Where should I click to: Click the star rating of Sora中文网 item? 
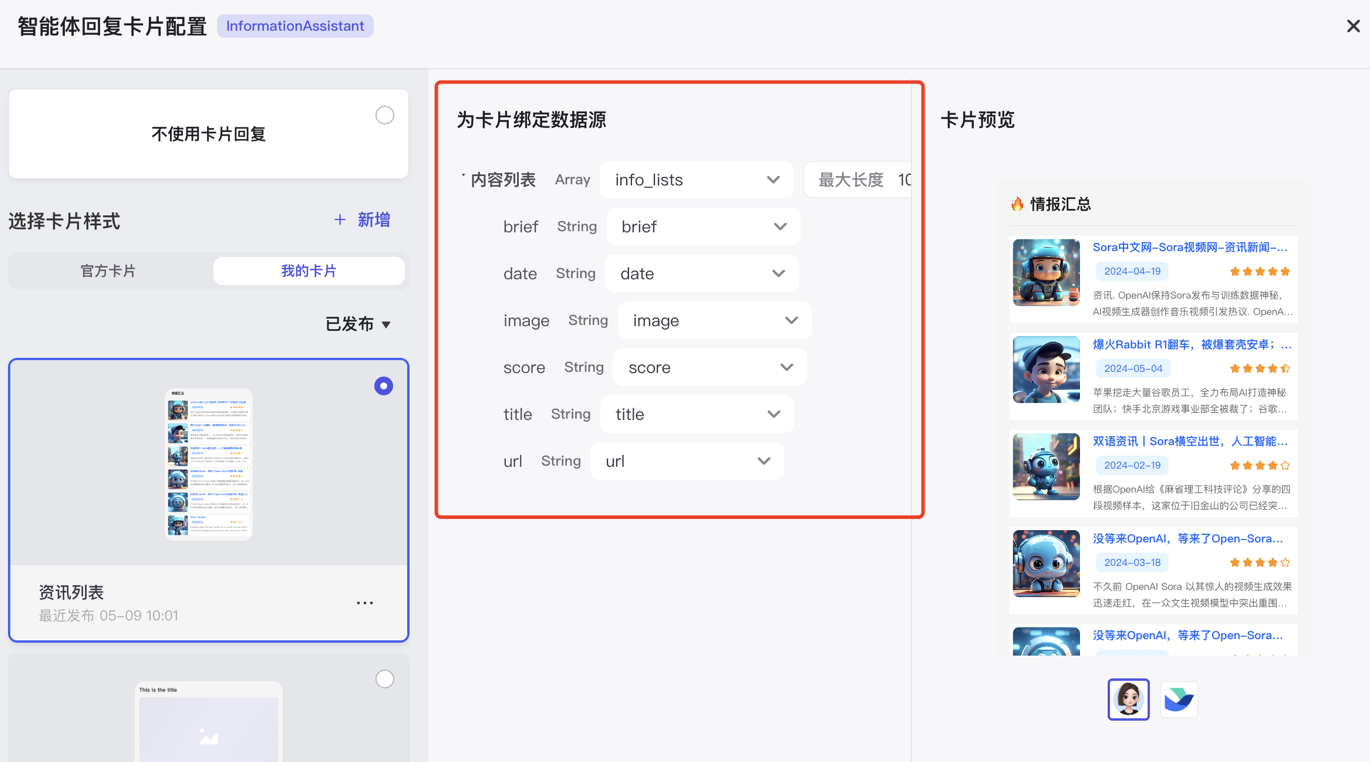(x=1260, y=272)
